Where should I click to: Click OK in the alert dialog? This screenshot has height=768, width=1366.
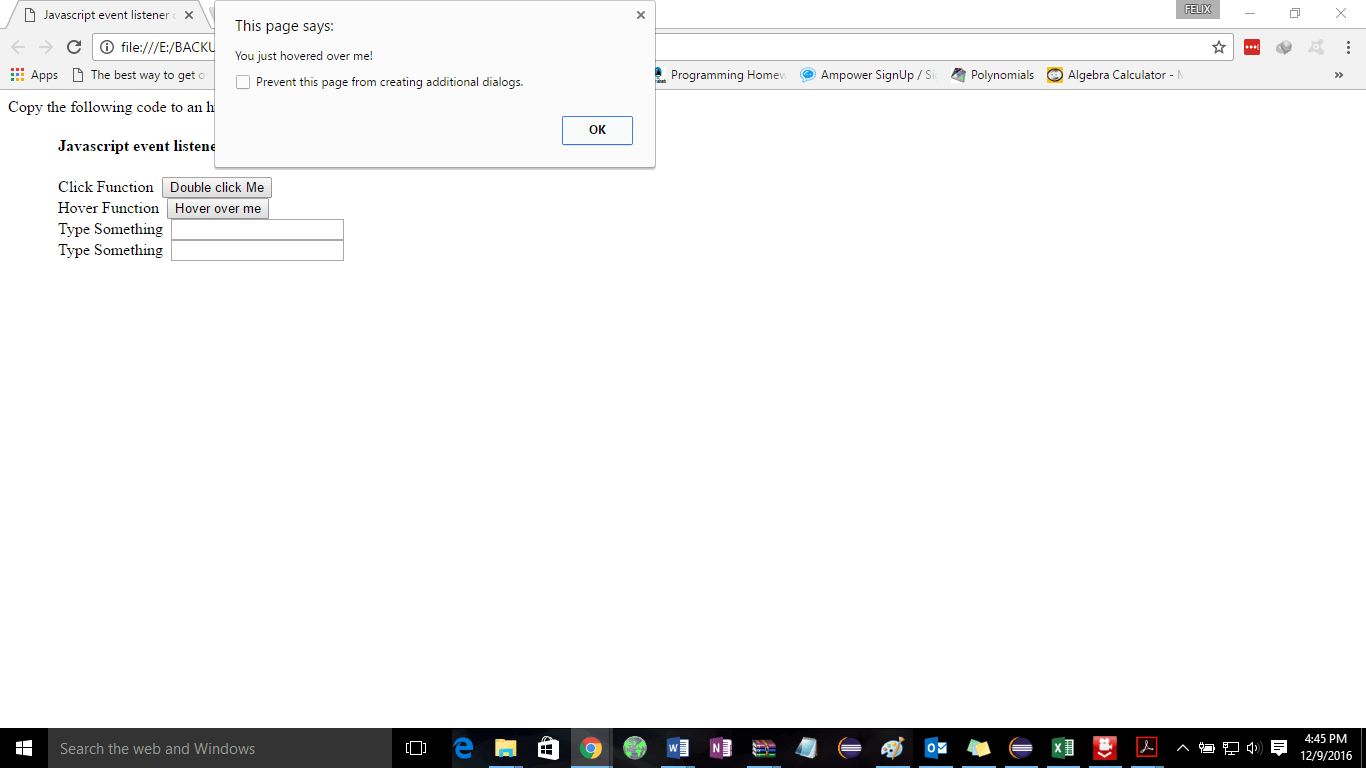597,130
